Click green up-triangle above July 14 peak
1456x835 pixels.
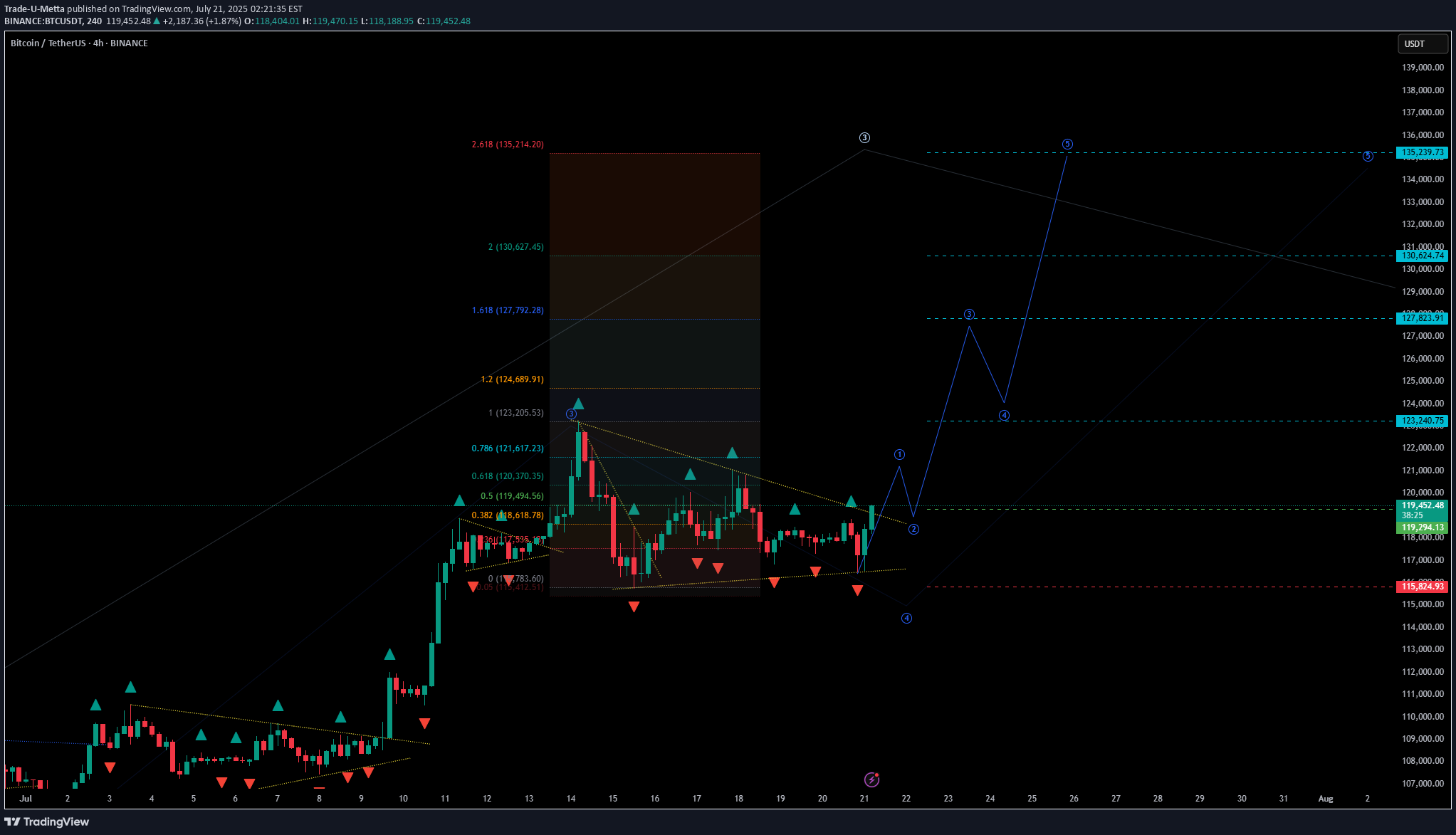coord(578,404)
